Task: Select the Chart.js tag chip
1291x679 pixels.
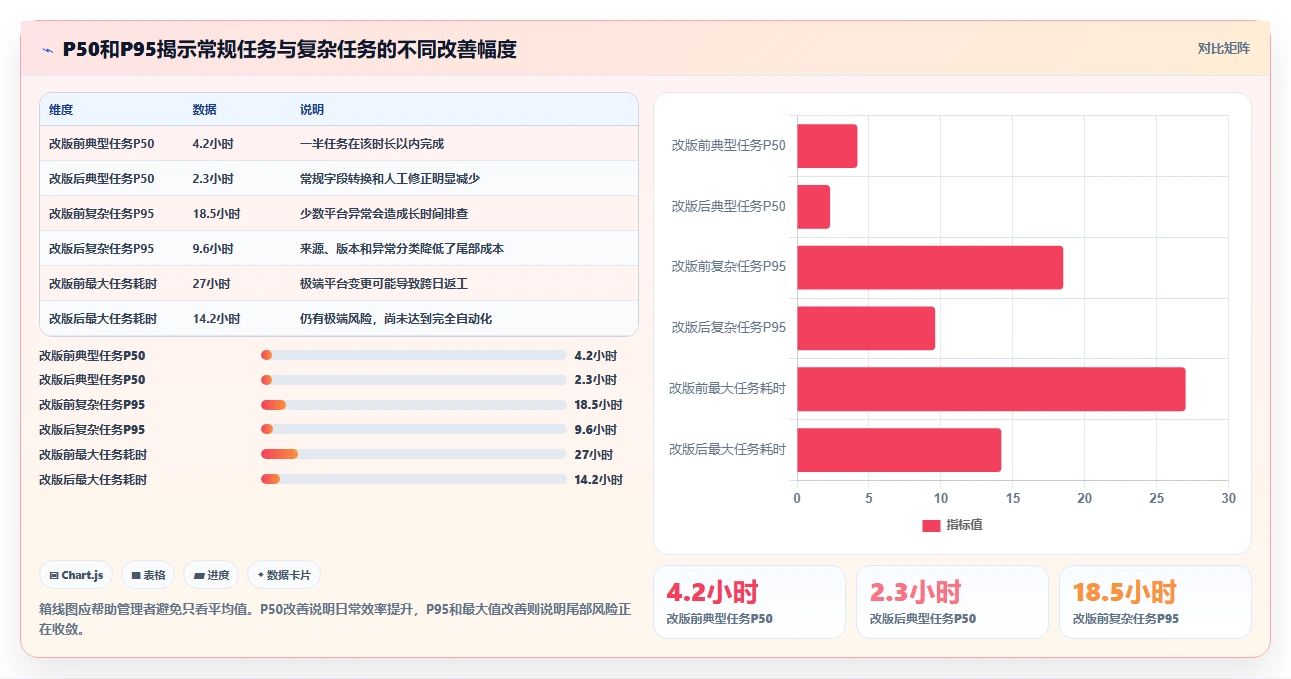Action: pos(77,575)
